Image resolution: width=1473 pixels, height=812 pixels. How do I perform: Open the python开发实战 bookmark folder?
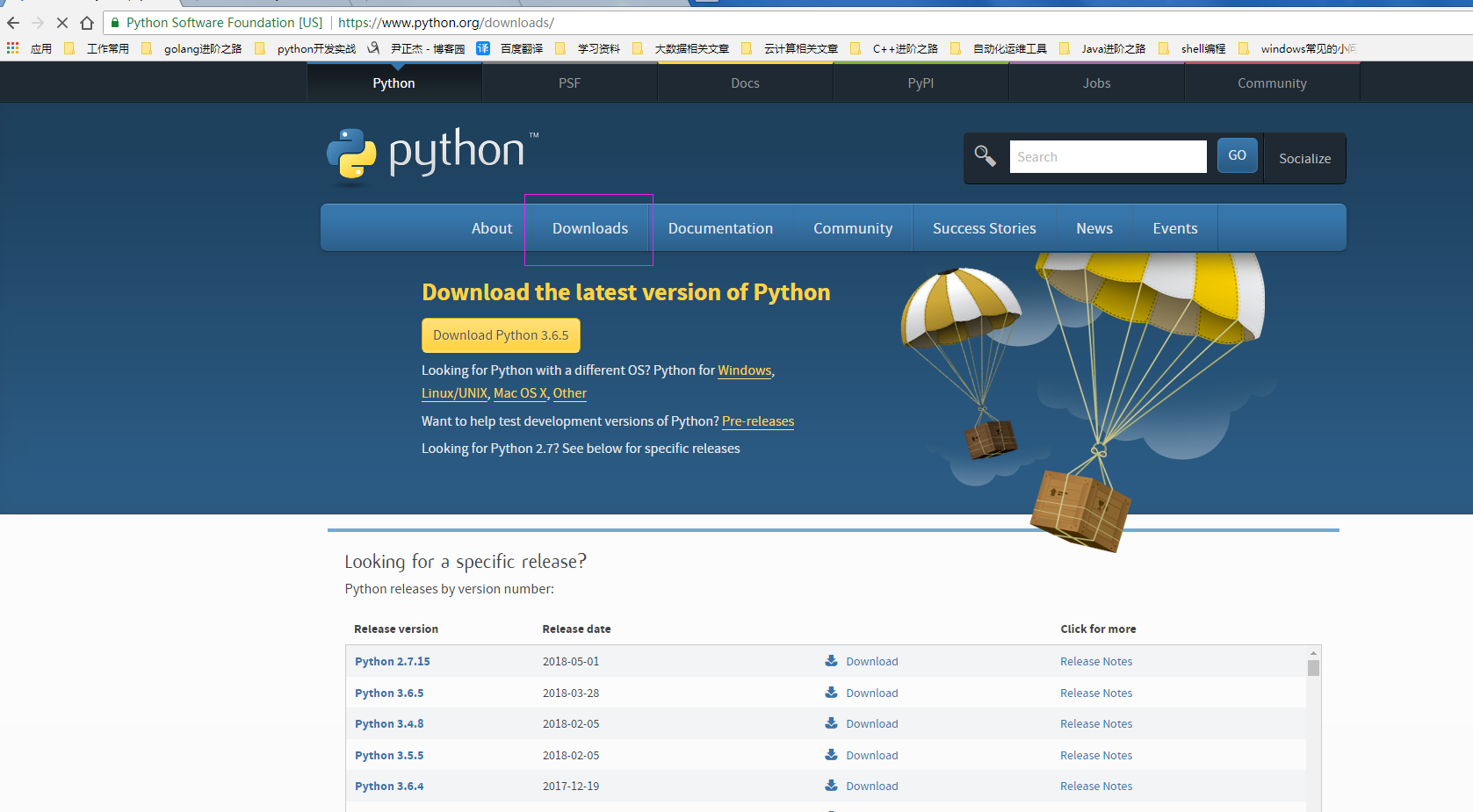306,48
